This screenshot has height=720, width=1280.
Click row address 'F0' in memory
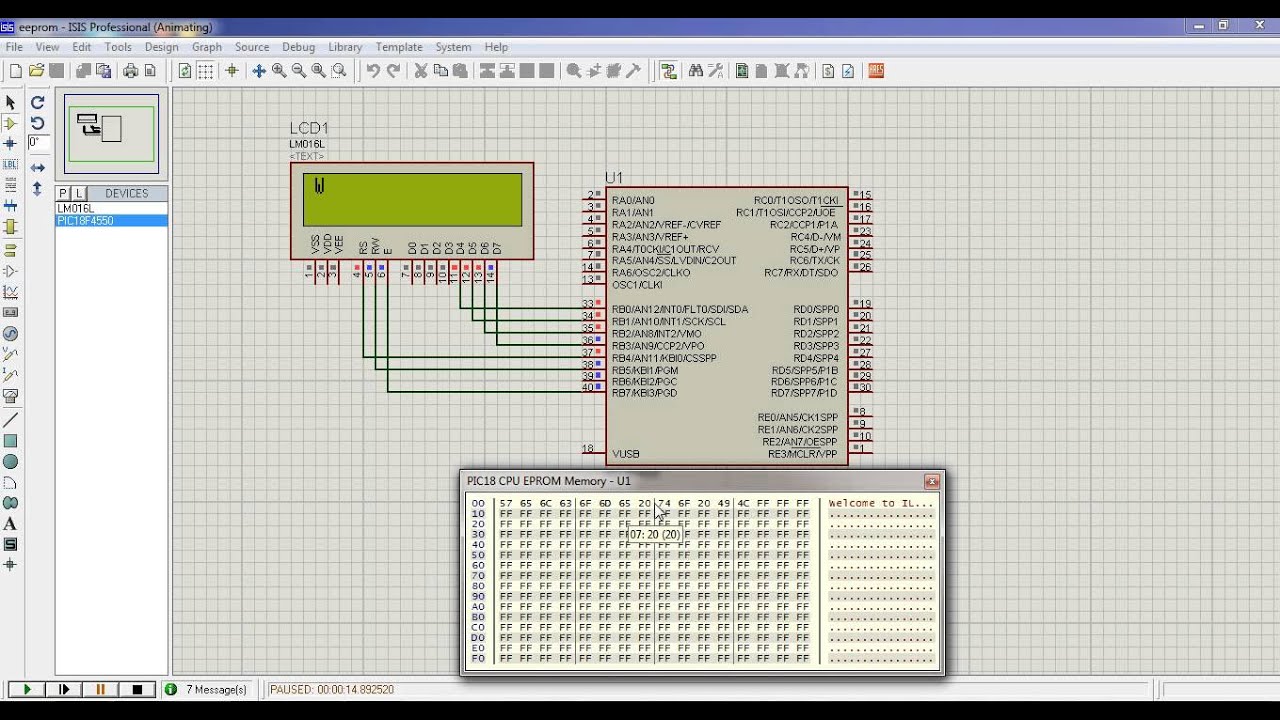coord(478,659)
